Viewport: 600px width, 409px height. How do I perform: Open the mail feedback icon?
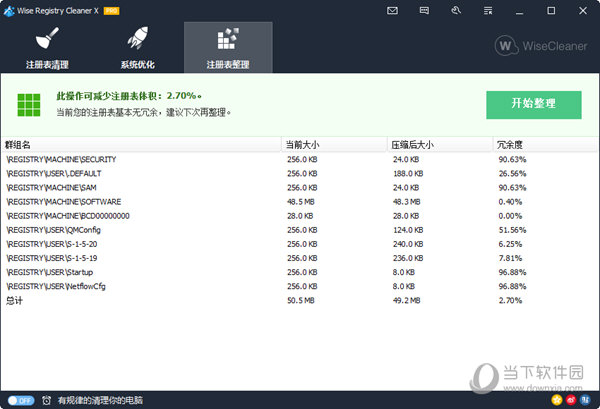[x=393, y=10]
